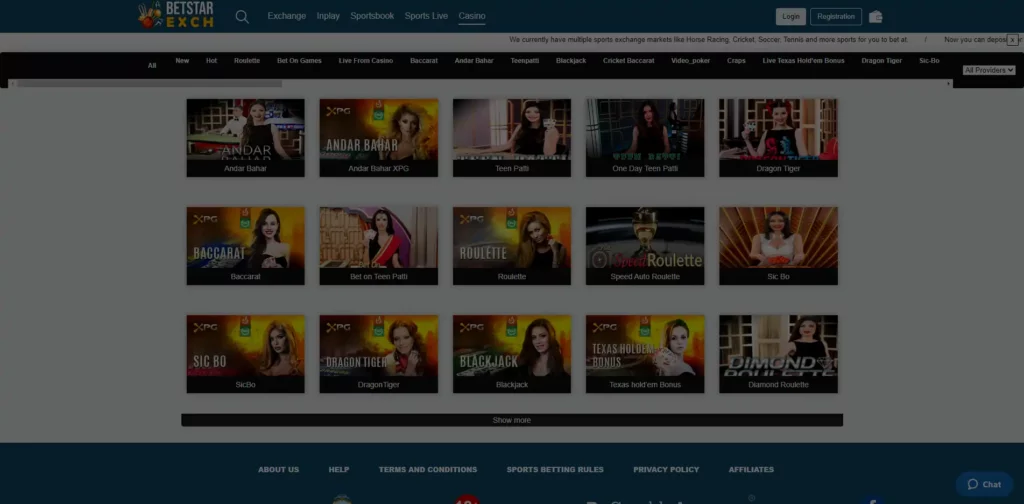Click the Betstar Exch logo

(176, 15)
